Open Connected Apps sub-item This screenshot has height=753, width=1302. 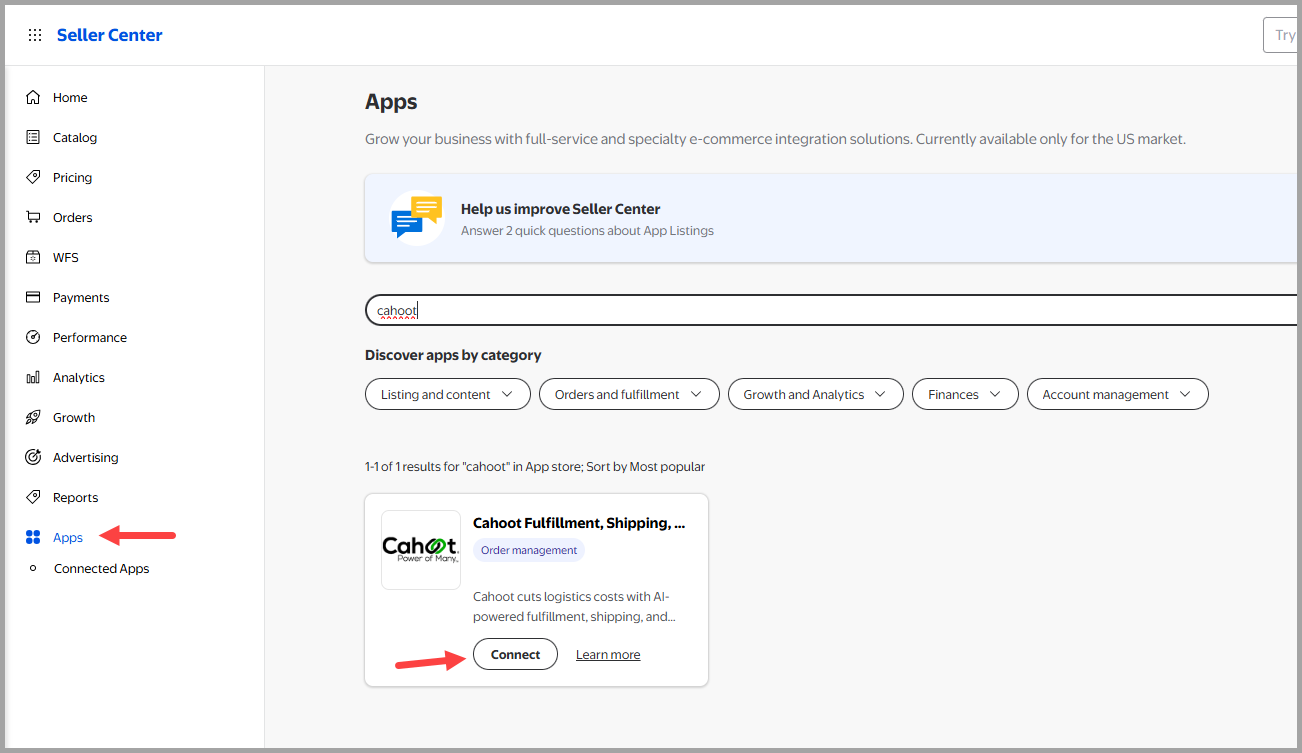101,568
